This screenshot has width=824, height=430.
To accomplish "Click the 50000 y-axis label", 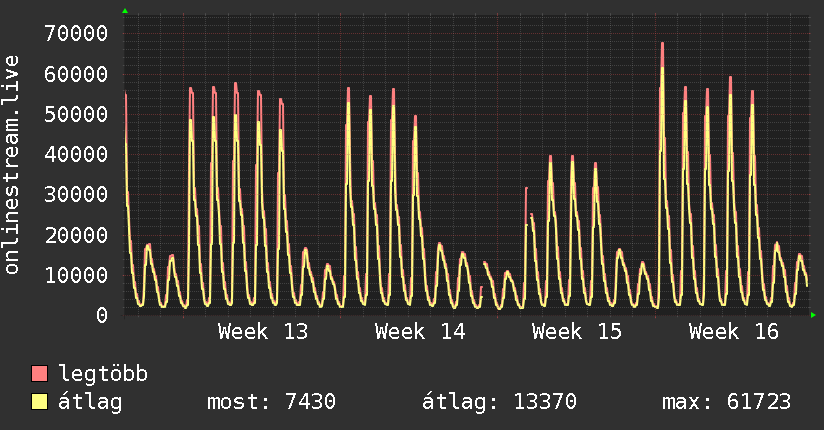I will tap(76, 114).
